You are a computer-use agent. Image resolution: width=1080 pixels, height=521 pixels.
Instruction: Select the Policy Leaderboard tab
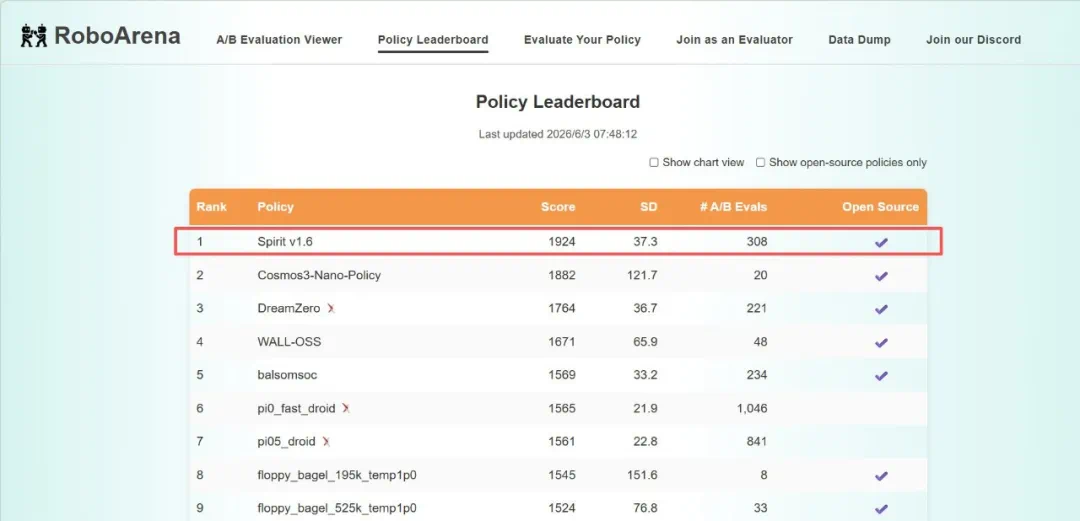tap(433, 40)
